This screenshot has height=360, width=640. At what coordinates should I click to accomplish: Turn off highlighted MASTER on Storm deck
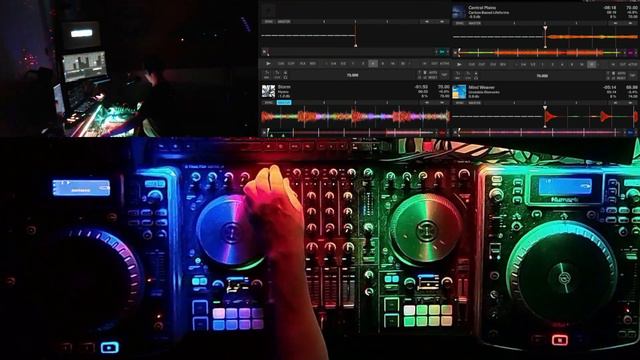point(284,102)
